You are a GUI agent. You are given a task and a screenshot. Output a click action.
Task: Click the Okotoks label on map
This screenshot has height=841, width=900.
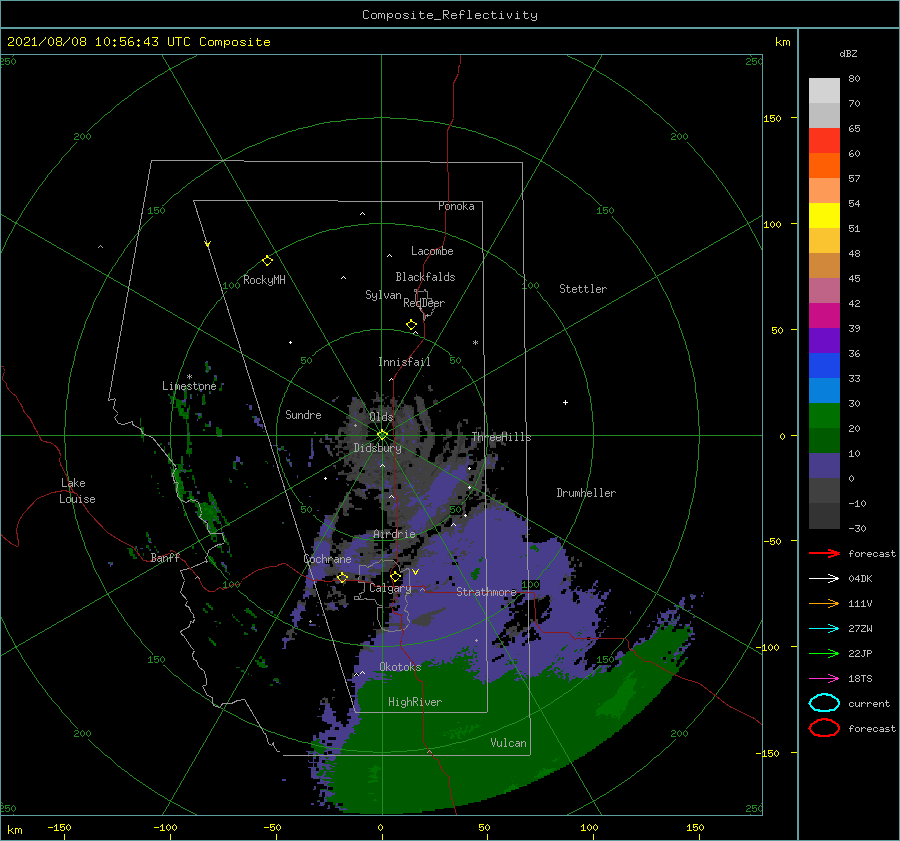tap(400, 666)
